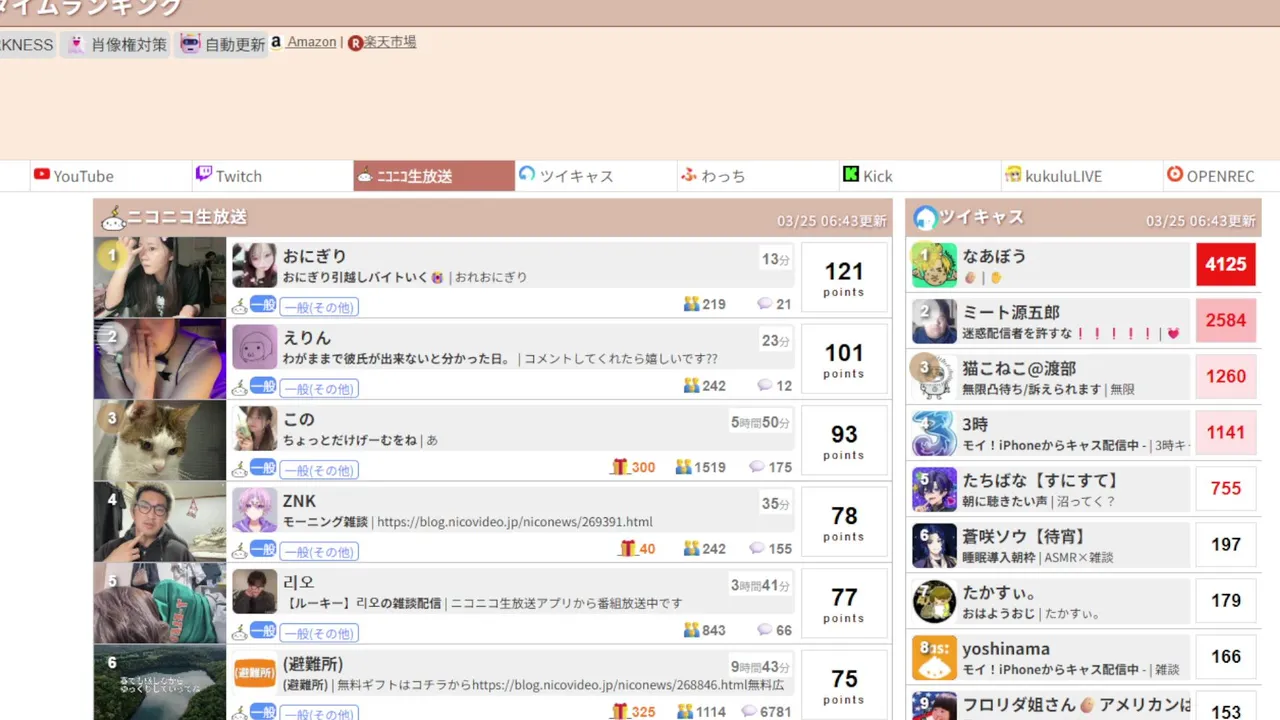Image resolution: width=1280 pixels, height=720 pixels.
Task: Open リオの雑談配信 stream title
Action: click(365, 603)
